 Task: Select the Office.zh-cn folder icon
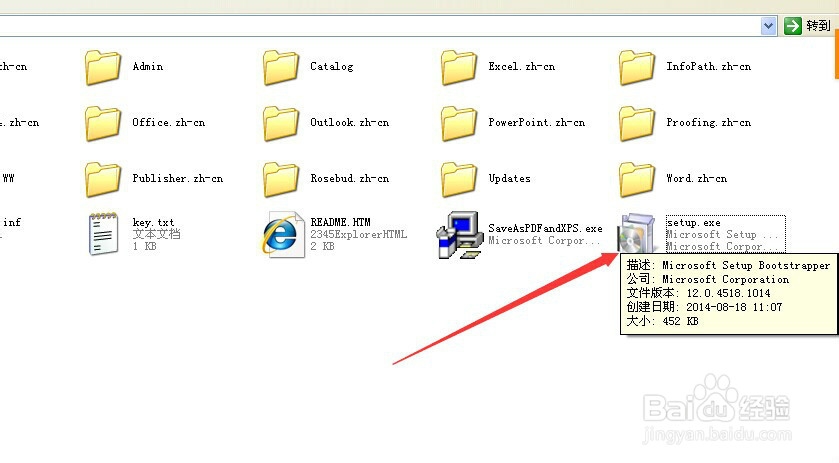102,124
